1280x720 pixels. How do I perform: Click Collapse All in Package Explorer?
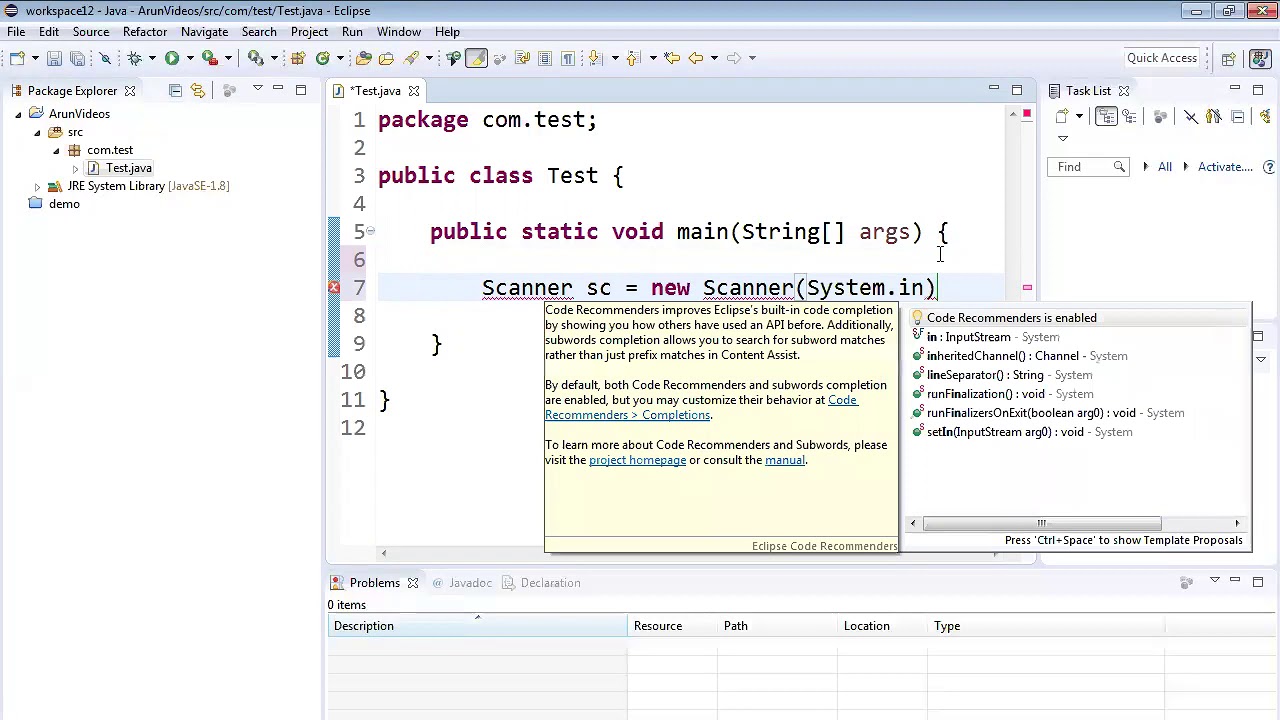tap(175, 91)
